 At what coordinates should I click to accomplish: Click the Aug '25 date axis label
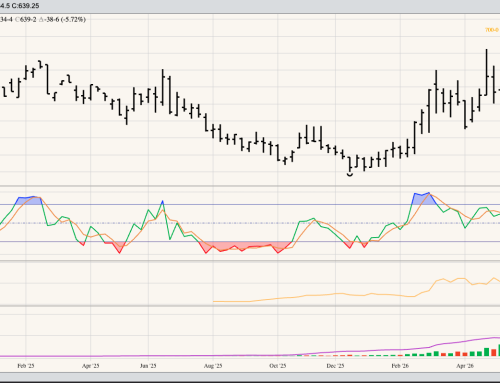coord(213,366)
